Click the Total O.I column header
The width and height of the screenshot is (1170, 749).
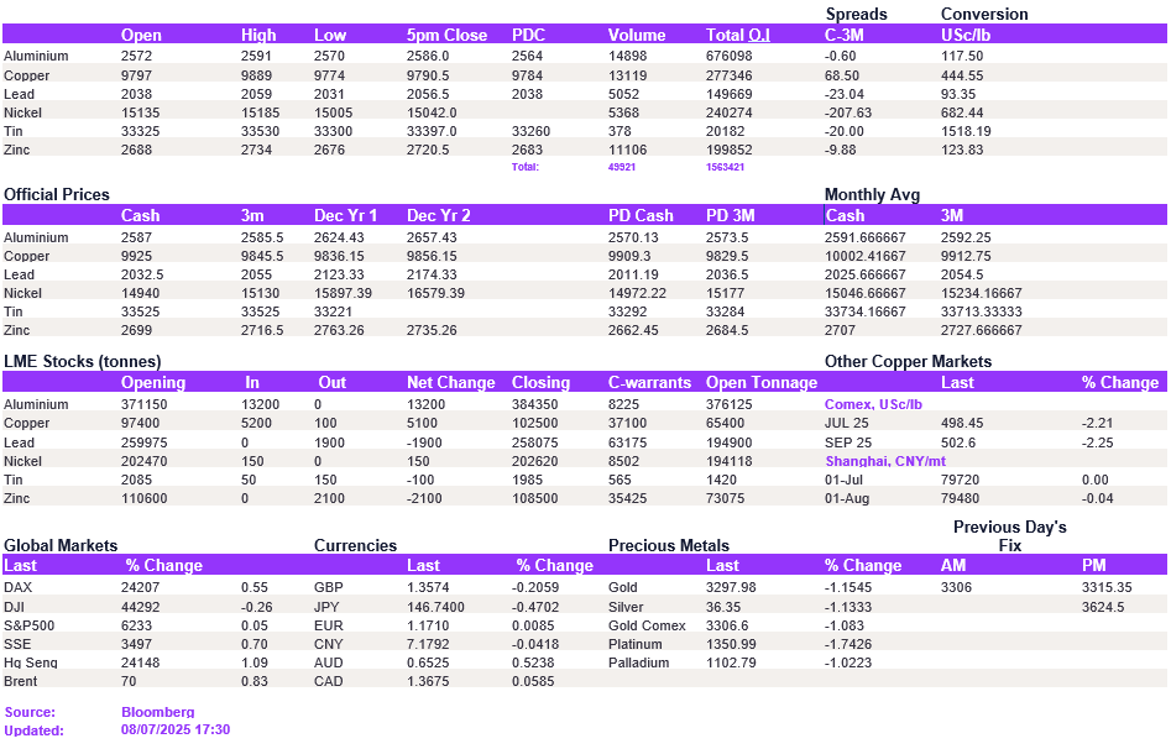coord(738,35)
